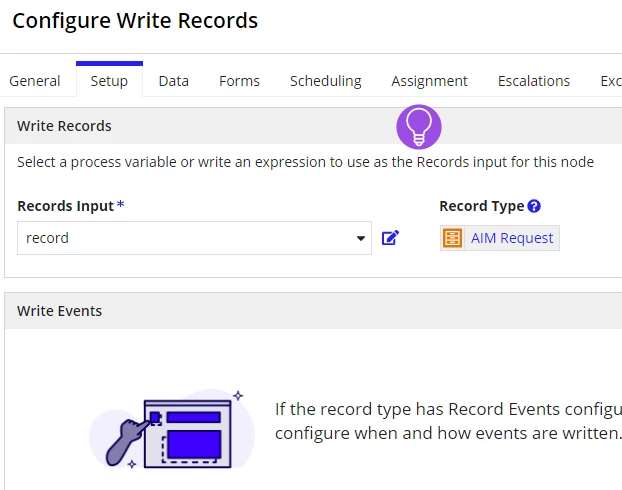Viewport: 622px width, 490px height.
Task: Switch to the General tab
Action: [35, 81]
